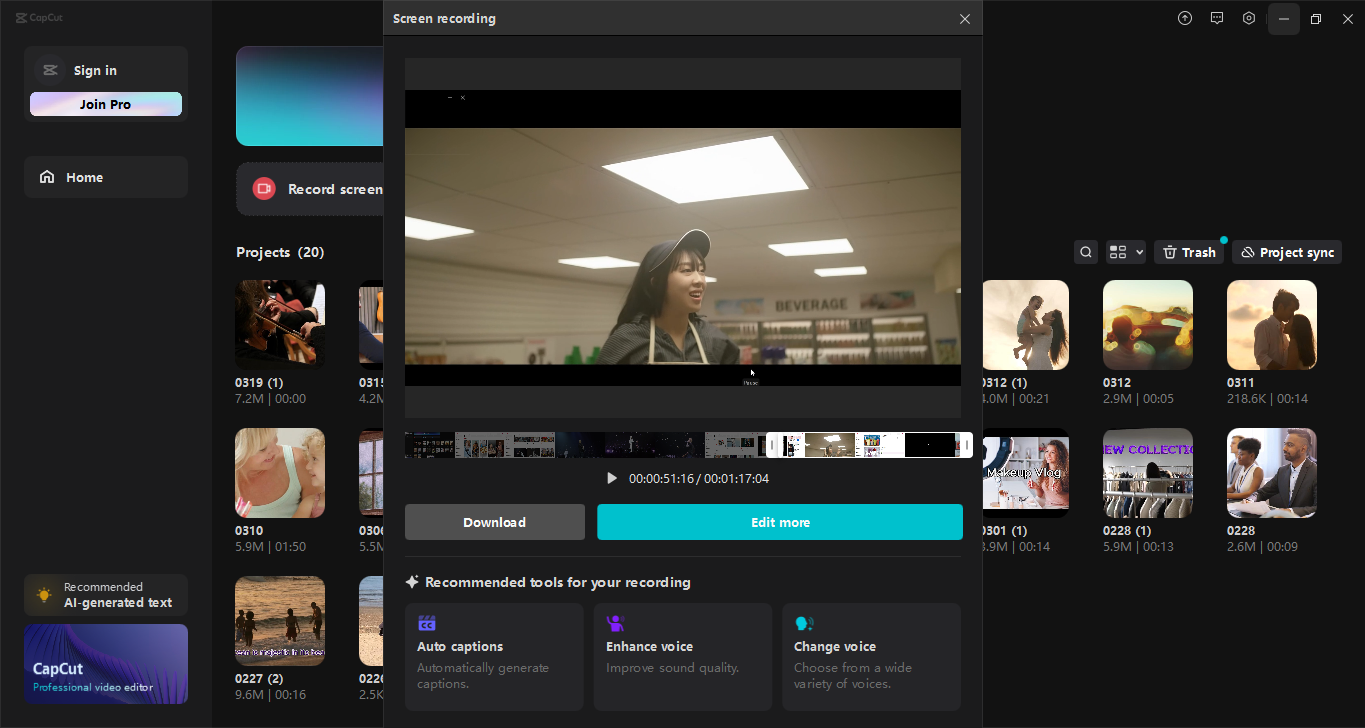This screenshot has width=1365, height=728.
Task: Click Edit more for the recording
Action: 780,521
